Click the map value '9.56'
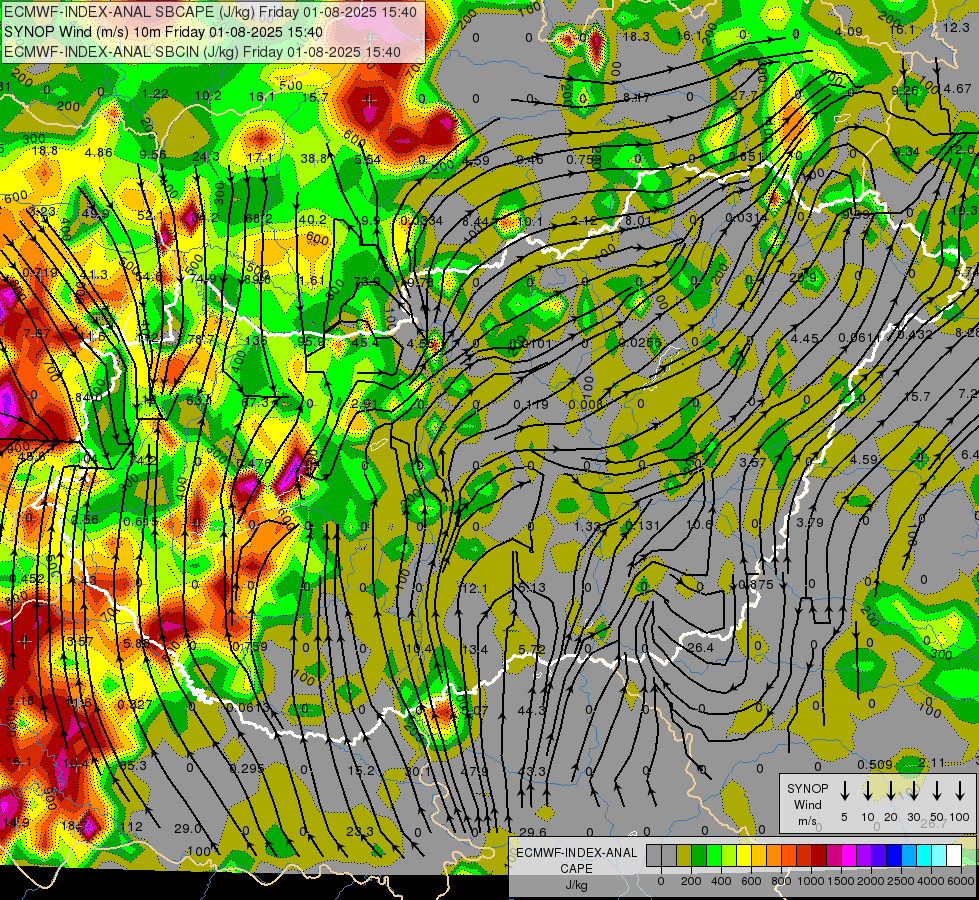The image size is (979, 900). tap(153, 155)
